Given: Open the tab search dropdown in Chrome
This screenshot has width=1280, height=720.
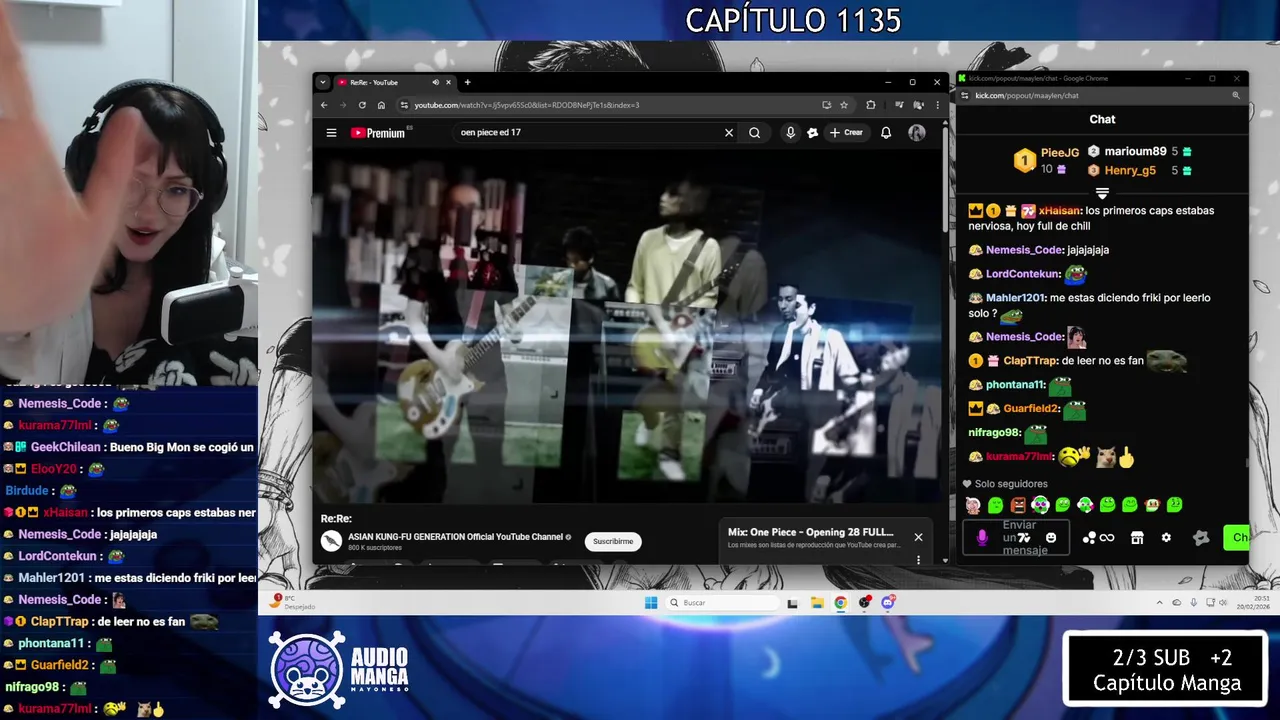Looking at the screenshot, I should click(322, 82).
